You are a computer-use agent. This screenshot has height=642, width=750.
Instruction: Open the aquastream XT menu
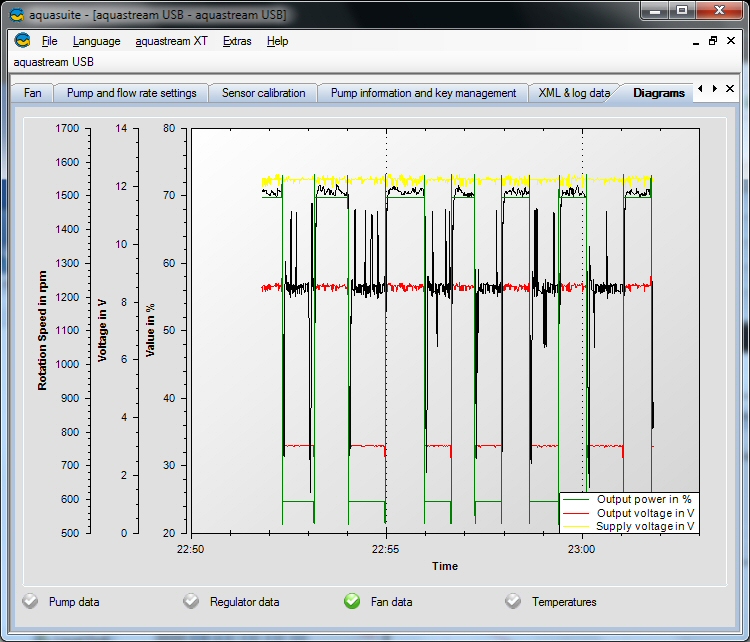(x=171, y=41)
